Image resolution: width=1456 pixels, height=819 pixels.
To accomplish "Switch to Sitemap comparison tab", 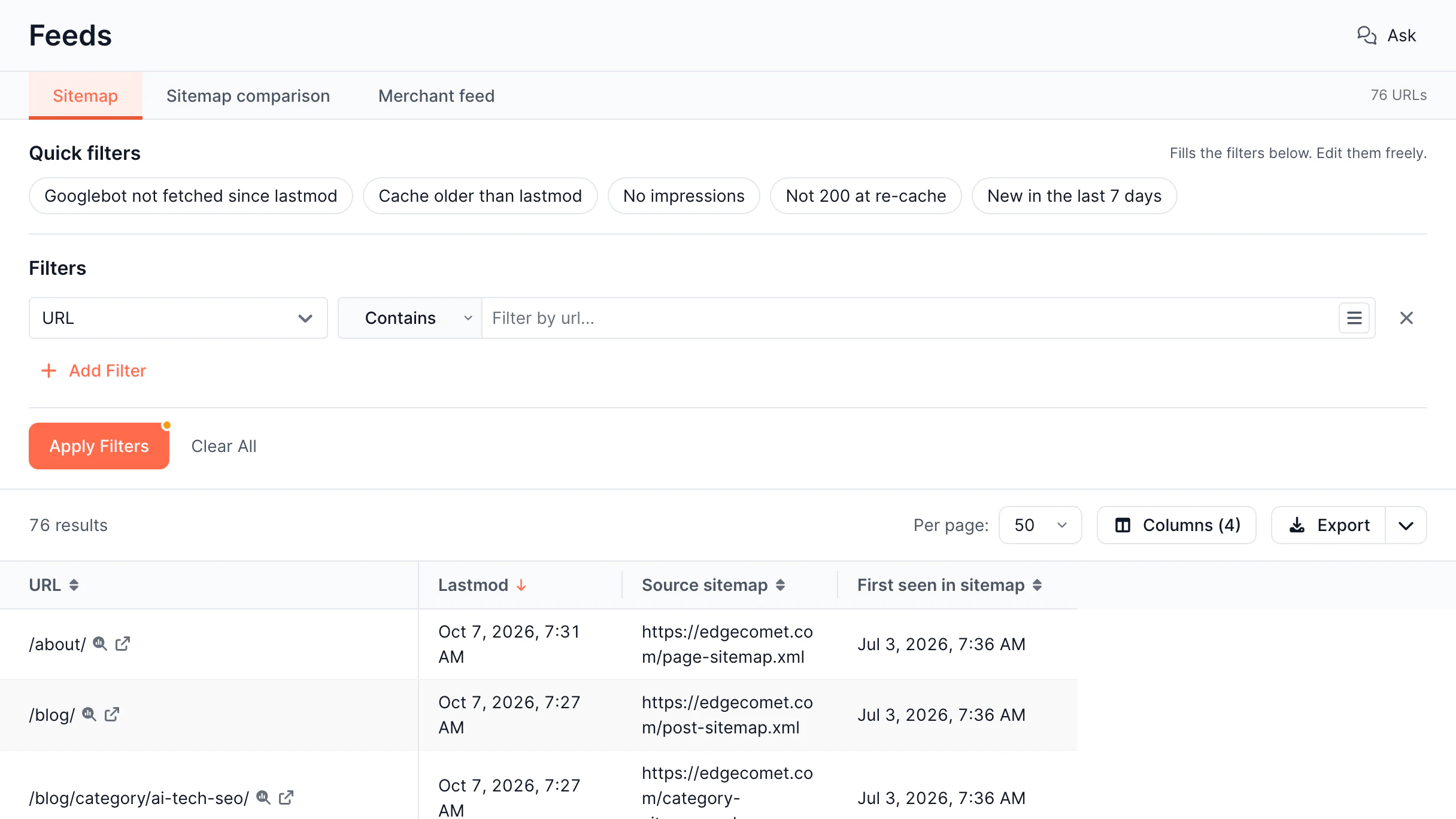I will 248,96.
